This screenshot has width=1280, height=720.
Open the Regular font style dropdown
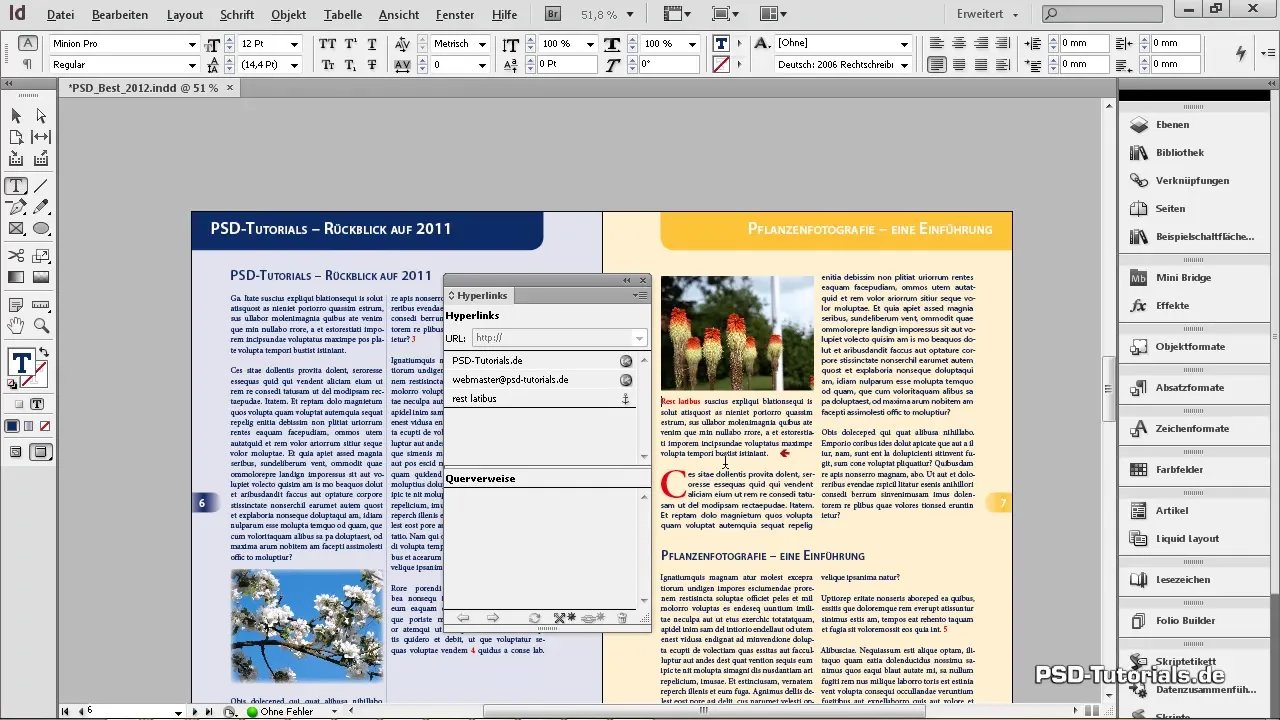pos(192,65)
